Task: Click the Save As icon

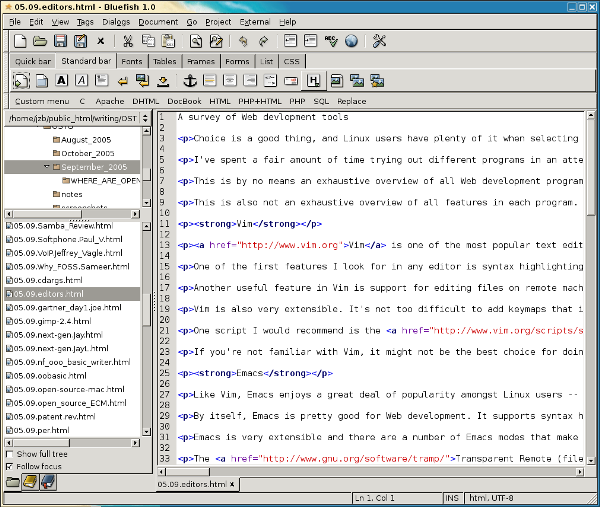Action: (80, 41)
